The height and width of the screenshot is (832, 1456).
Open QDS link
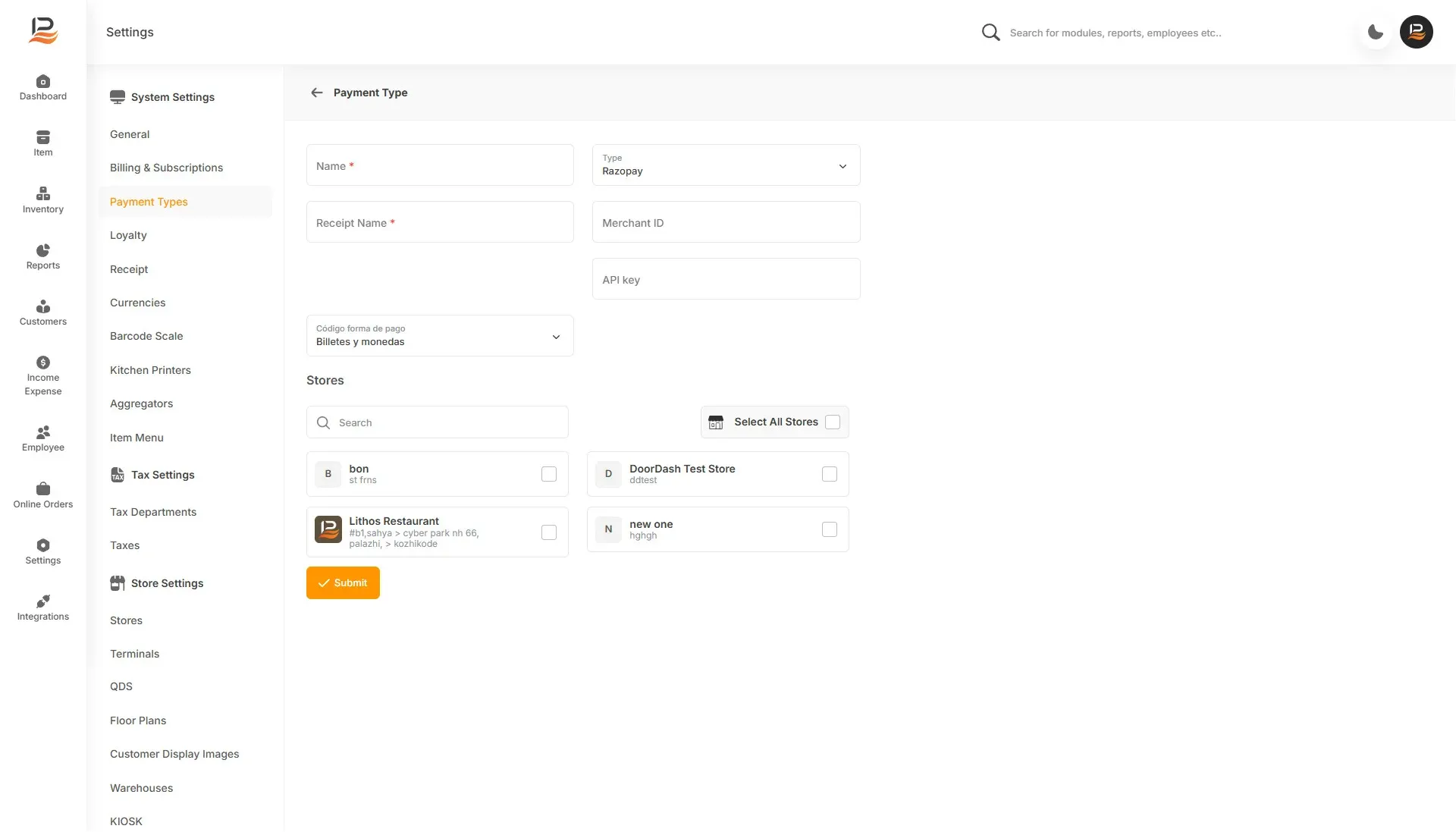pyautogui.click(x=121, y=686)
